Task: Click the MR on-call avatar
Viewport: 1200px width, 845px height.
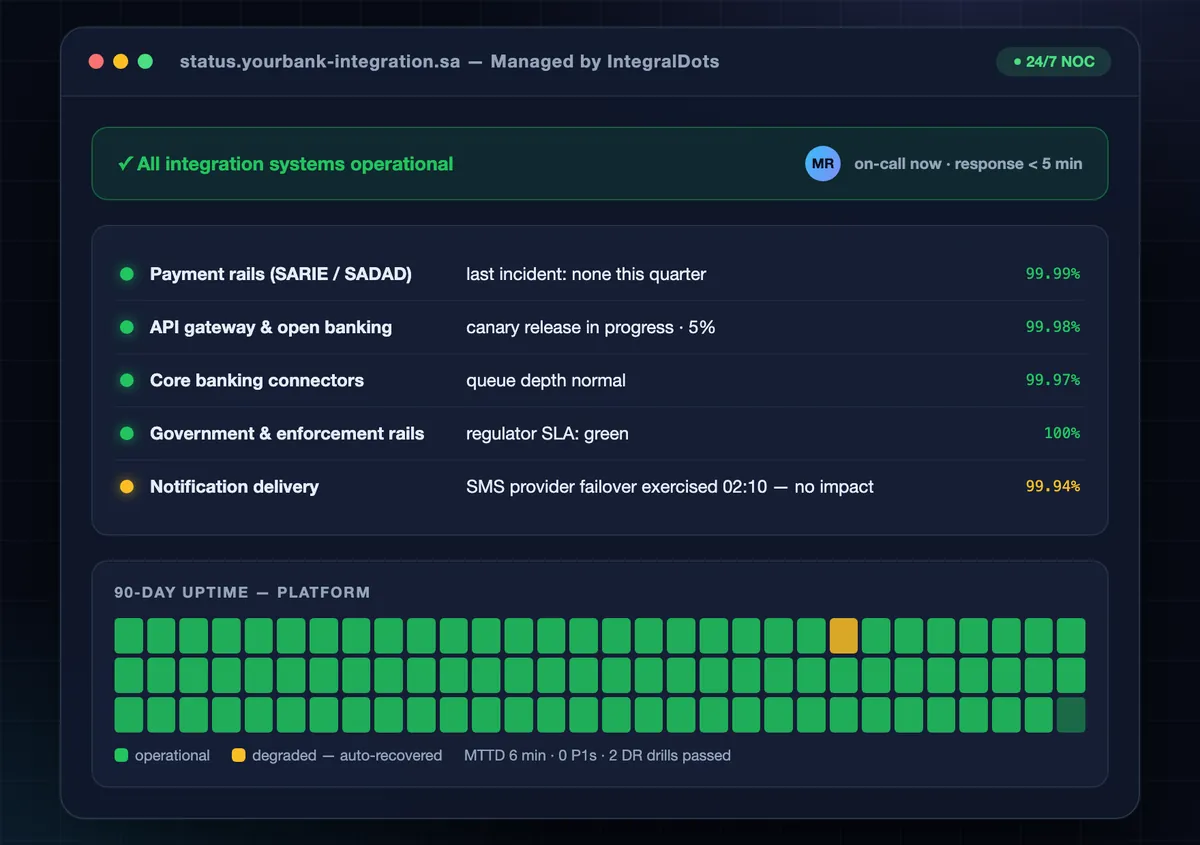Action: point(823,164)
